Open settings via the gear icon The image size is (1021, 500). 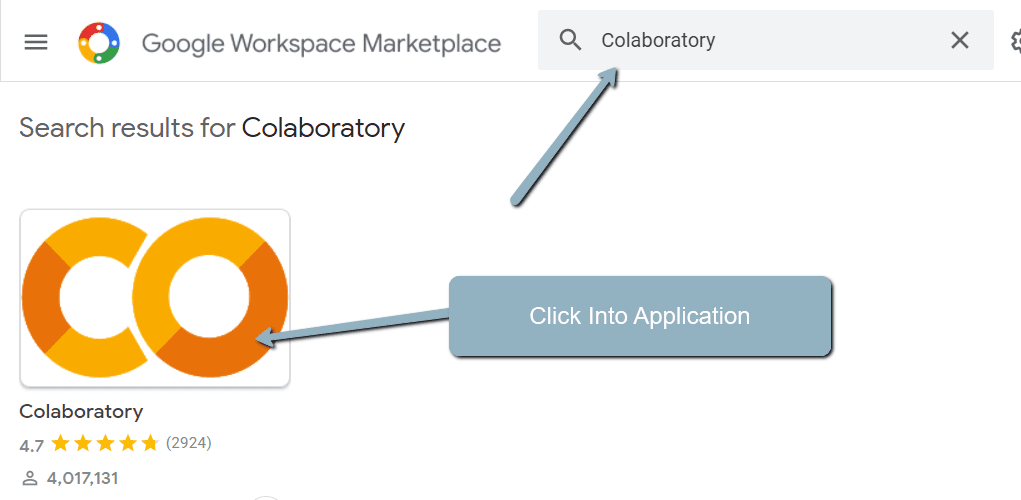tap(1014, 41)
